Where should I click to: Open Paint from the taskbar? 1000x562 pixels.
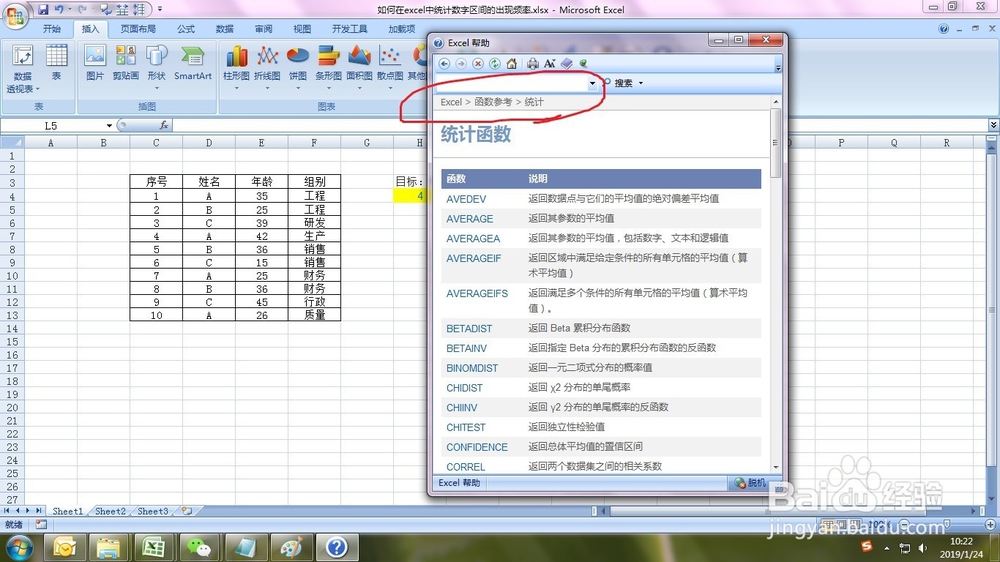click(291, 547)
